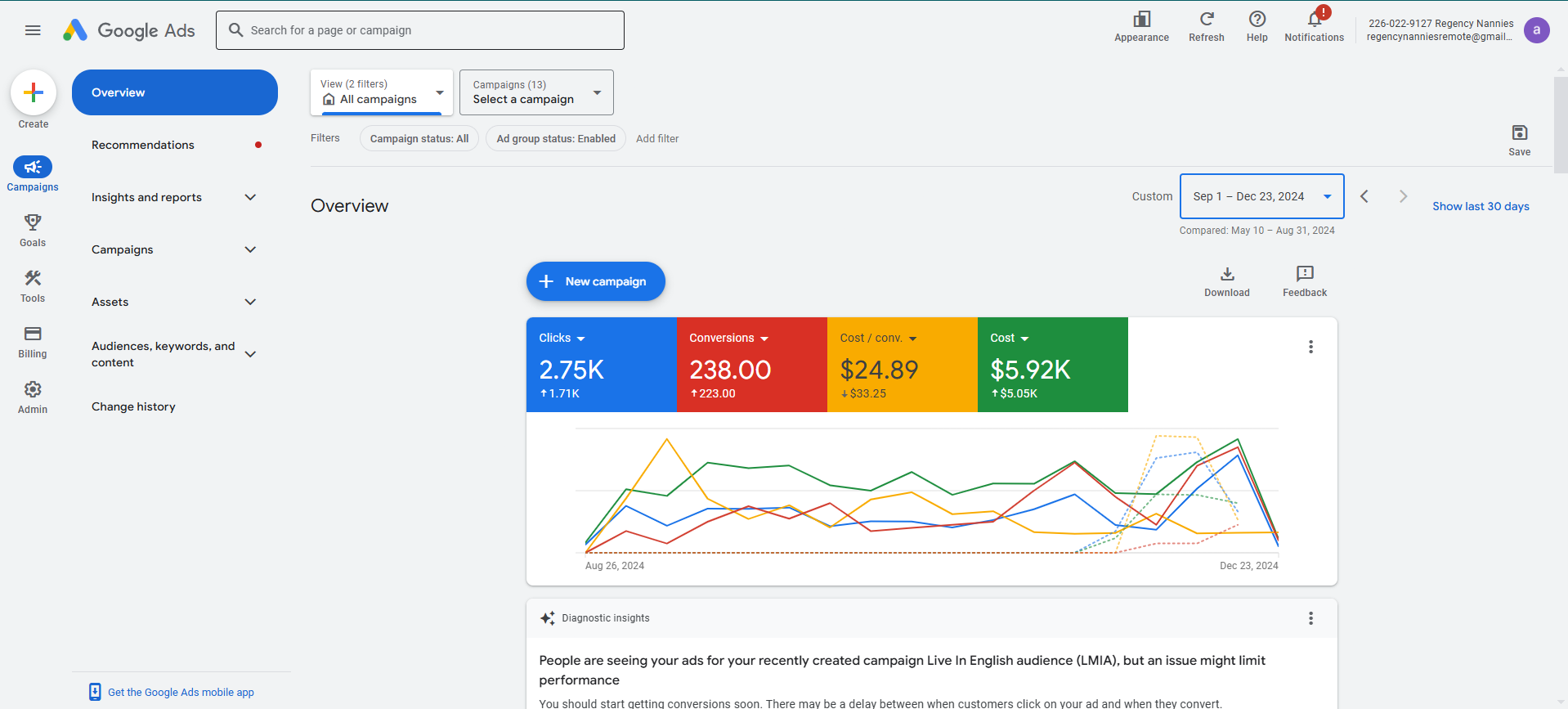Click Show last 30 days link
The image size is (1568, 709).
[x=1480, y=206]
